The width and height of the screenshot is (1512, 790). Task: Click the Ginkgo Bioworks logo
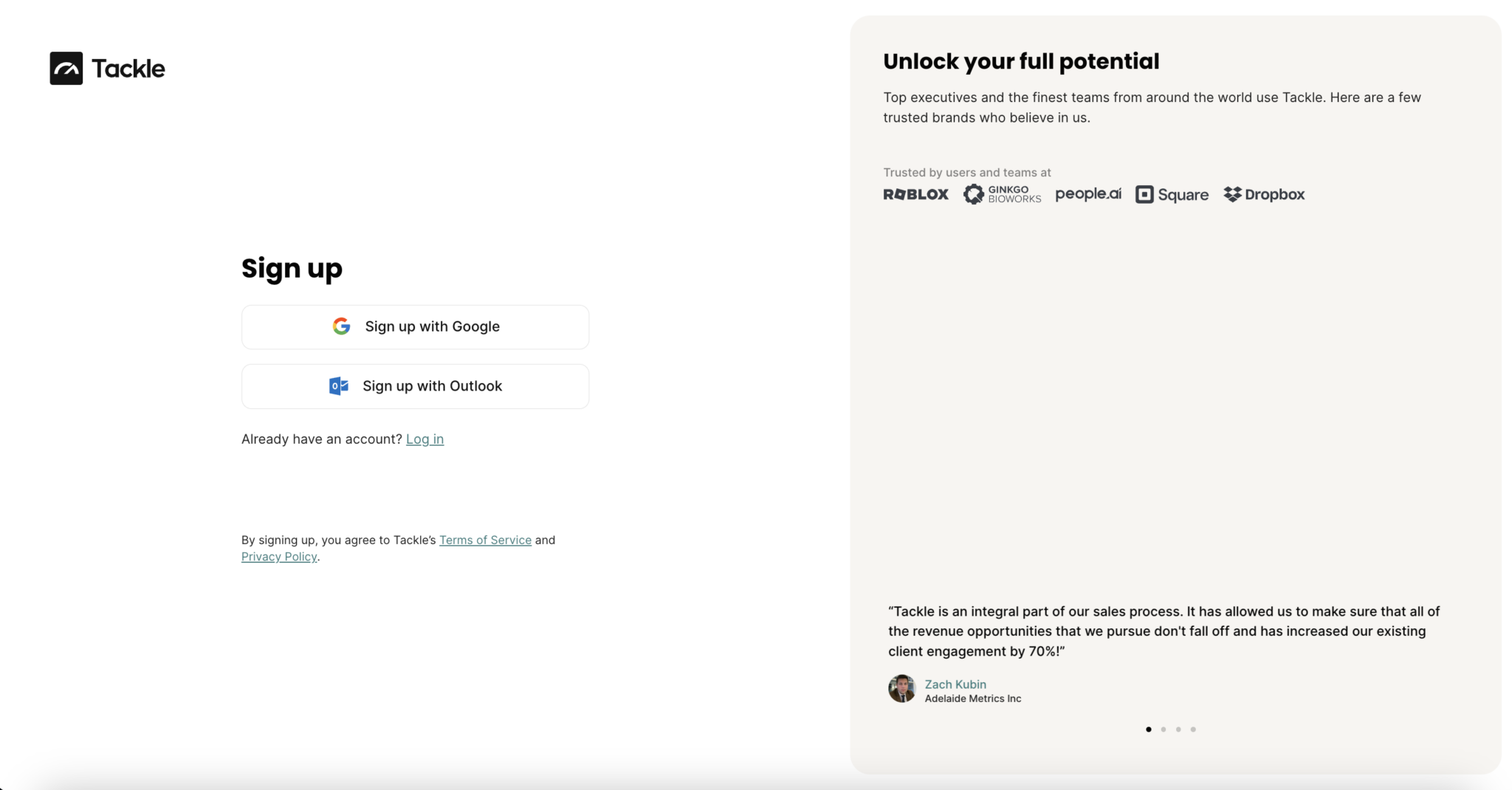[x=1002, y=194]
